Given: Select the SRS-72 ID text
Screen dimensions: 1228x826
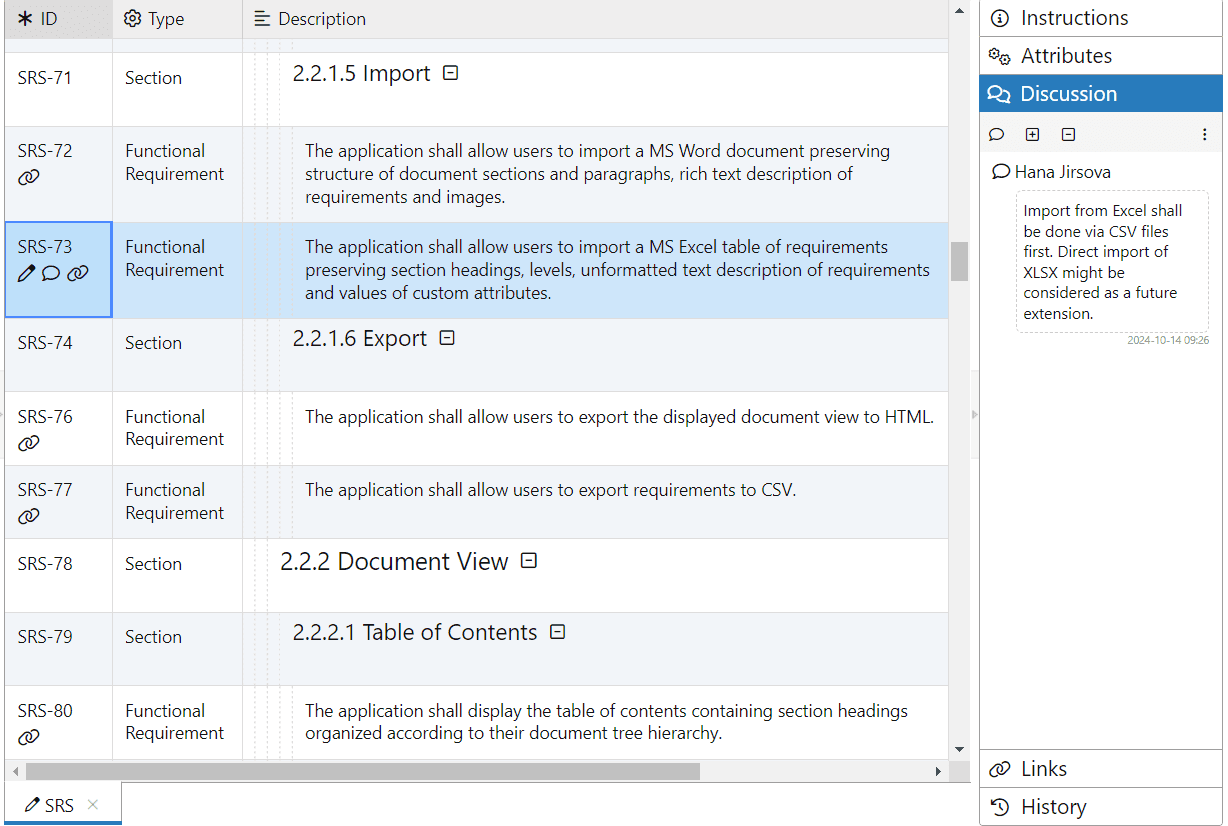Looking at the screenshot, I should pos(45,151).
